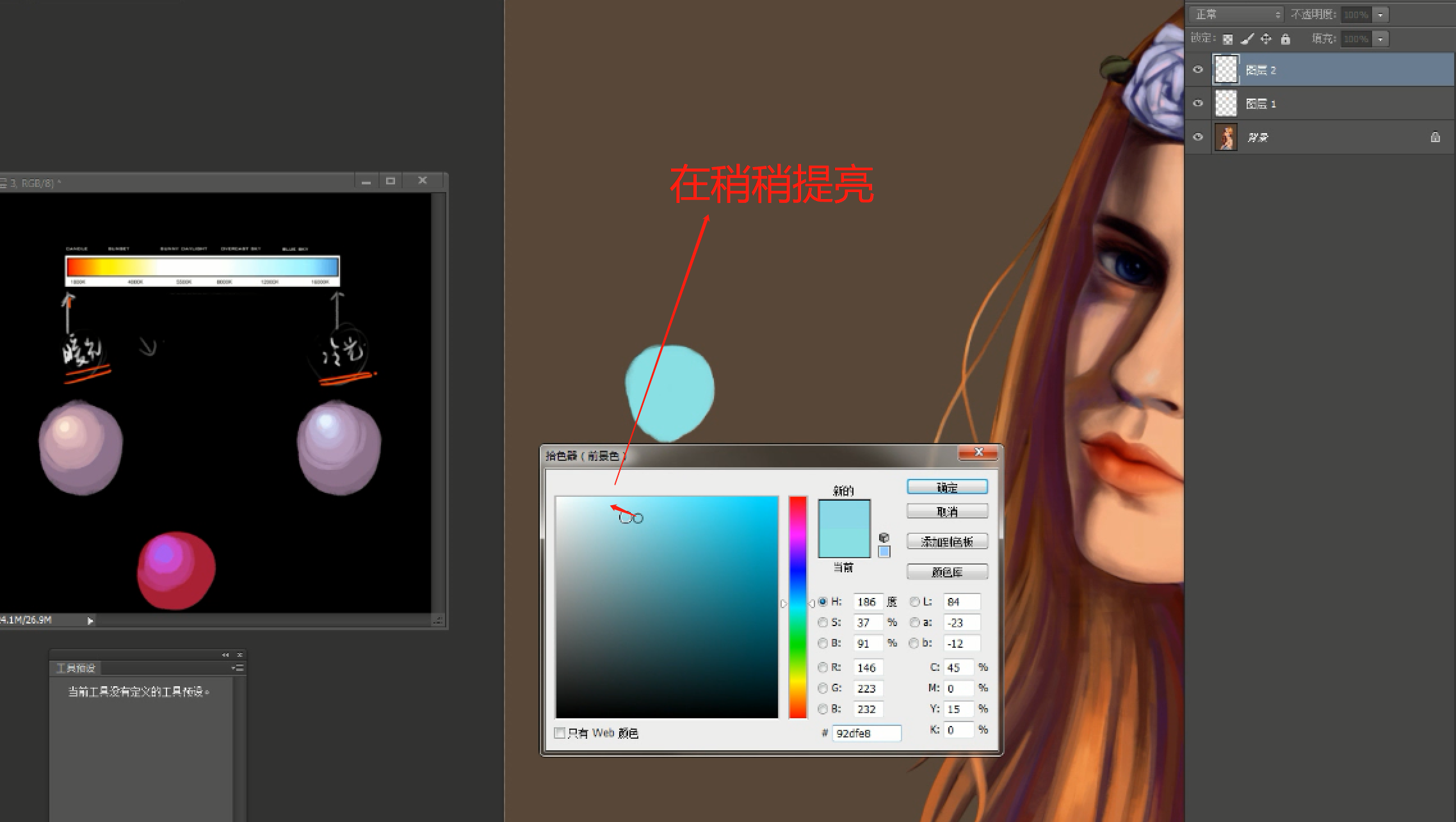This screenshot has width=1456, height=822.
Task: Click the lock transparent pixels icon
Action: click(1227, 39)
